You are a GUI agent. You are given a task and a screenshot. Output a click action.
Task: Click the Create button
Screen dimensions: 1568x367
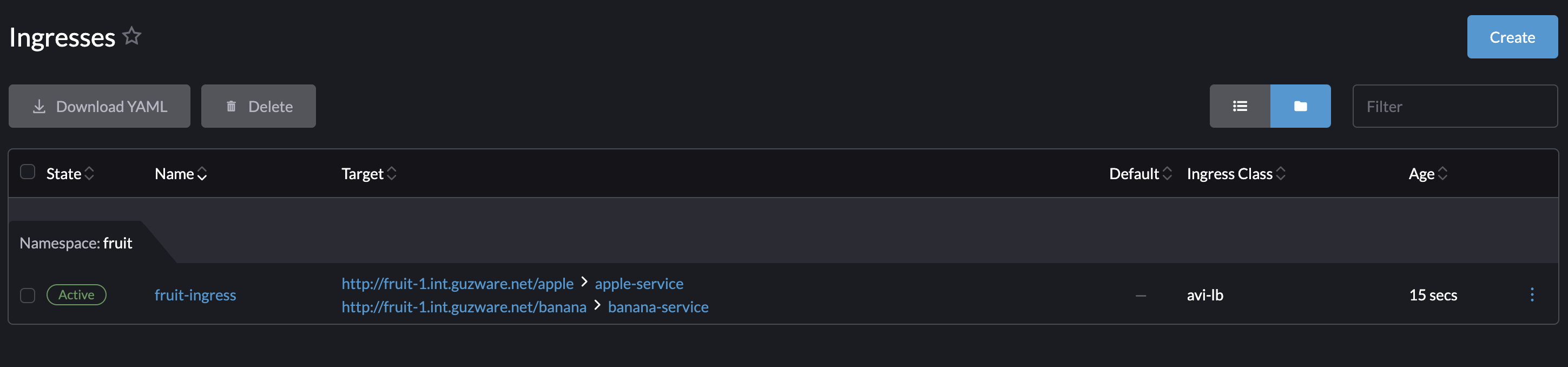(1512, 37)
